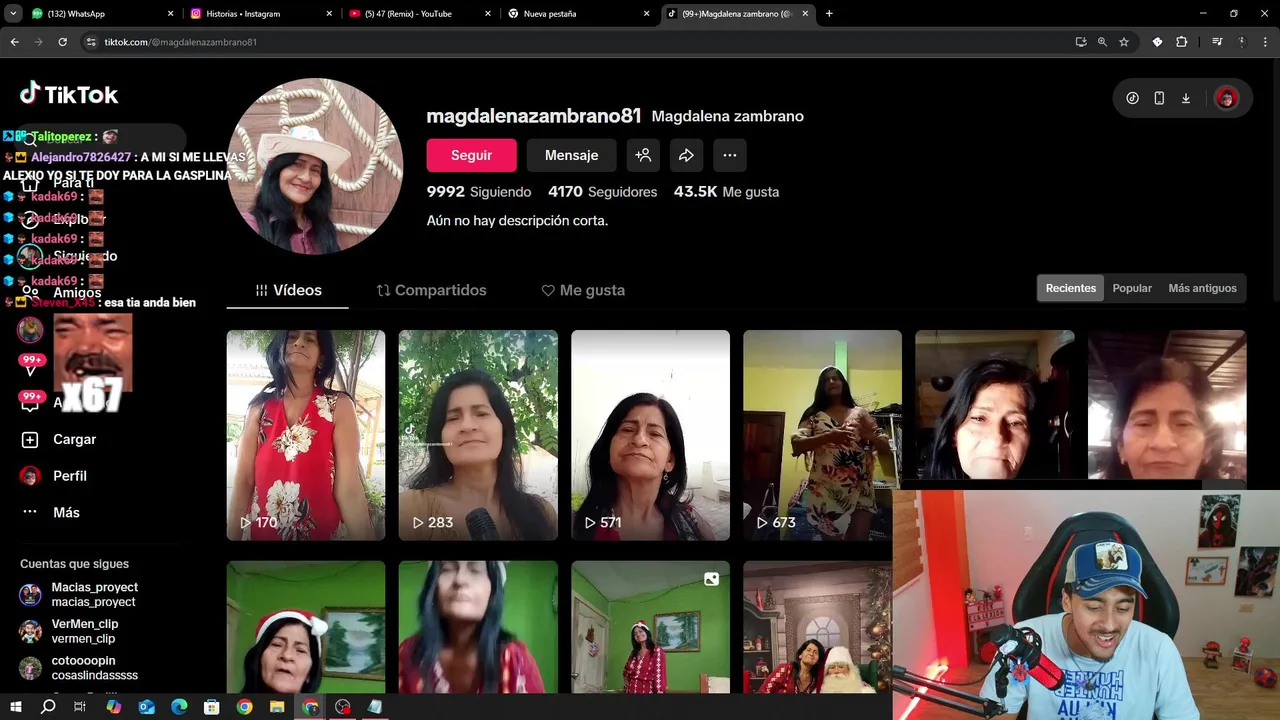Open the photo post with green room
1280x720 pixels.
pyautogui.click(x=650, y=627)
